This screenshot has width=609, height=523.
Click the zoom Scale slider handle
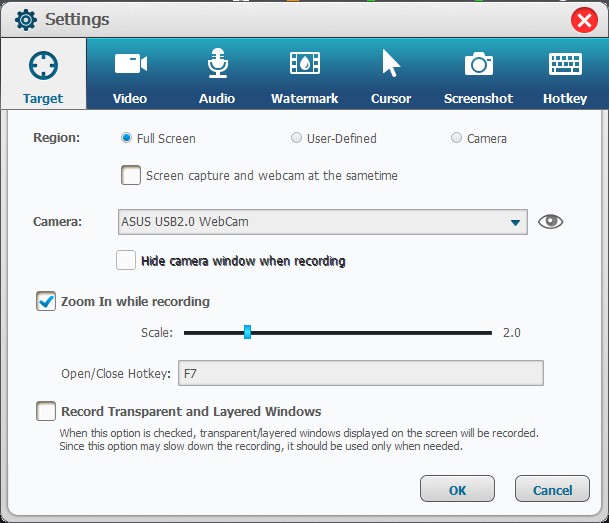pyautogui.click(x=247, y=332)
